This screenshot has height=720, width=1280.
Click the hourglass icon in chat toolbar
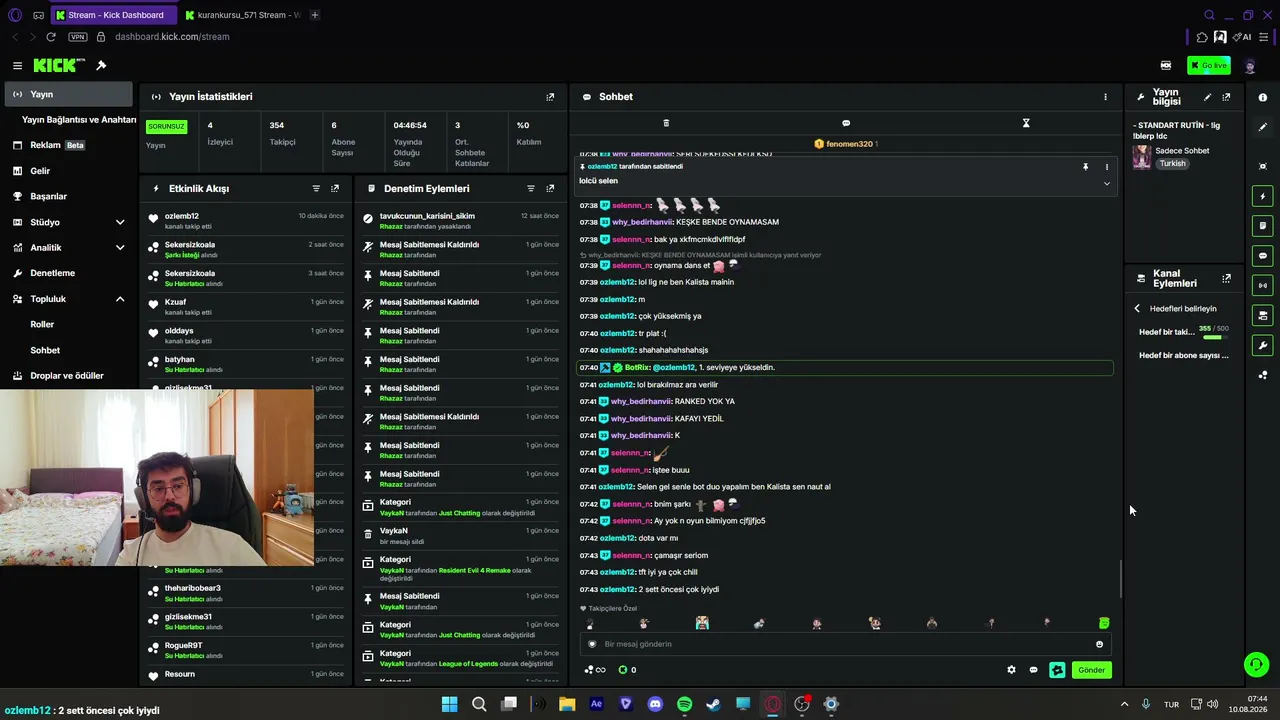tap(1026, 123)
